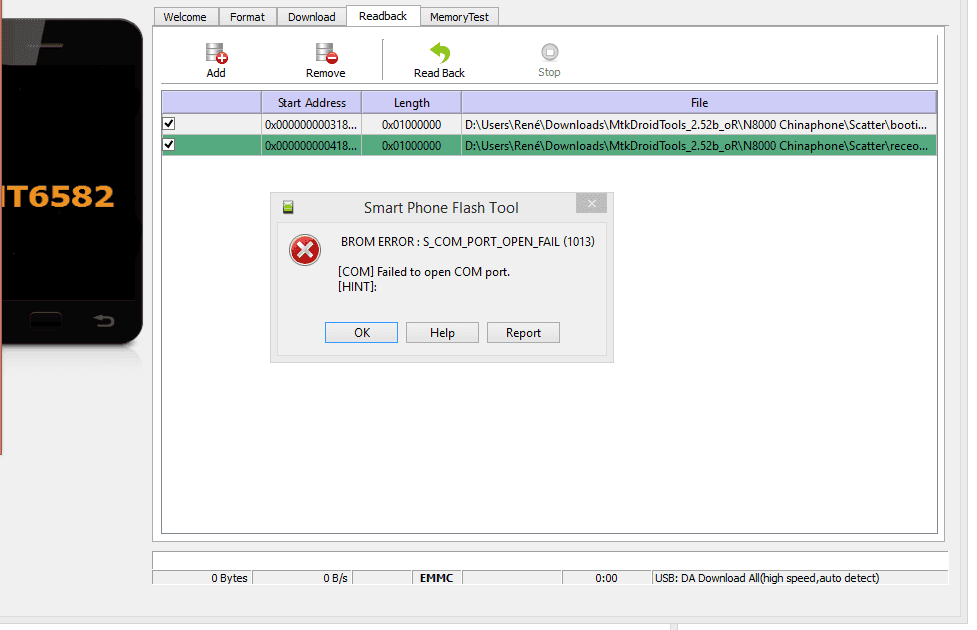Click the red error icon in dialog
This screenshot has height=630, width=977.
click(x=305, y=251)
